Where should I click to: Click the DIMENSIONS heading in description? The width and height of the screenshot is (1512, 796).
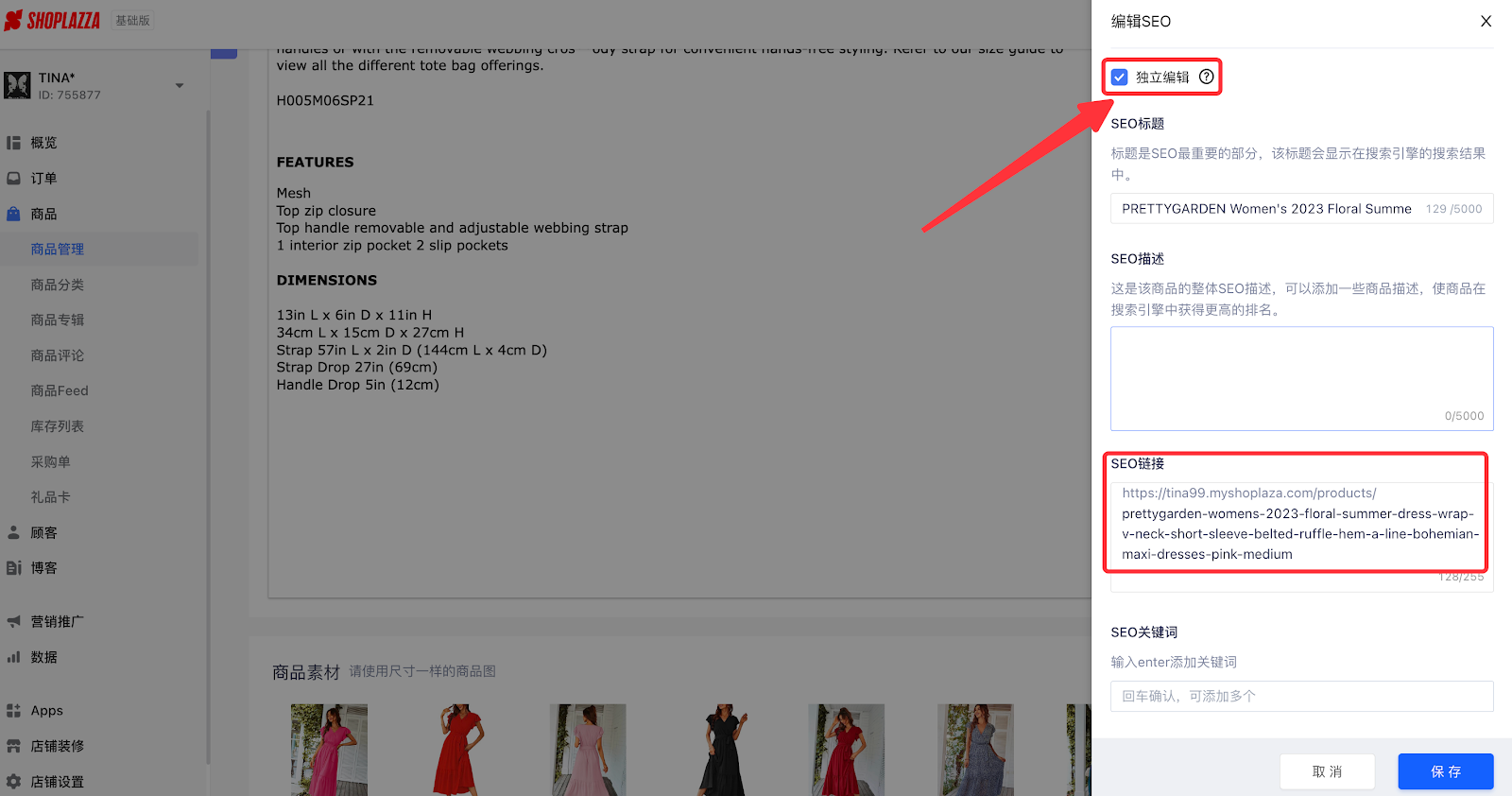326,281
